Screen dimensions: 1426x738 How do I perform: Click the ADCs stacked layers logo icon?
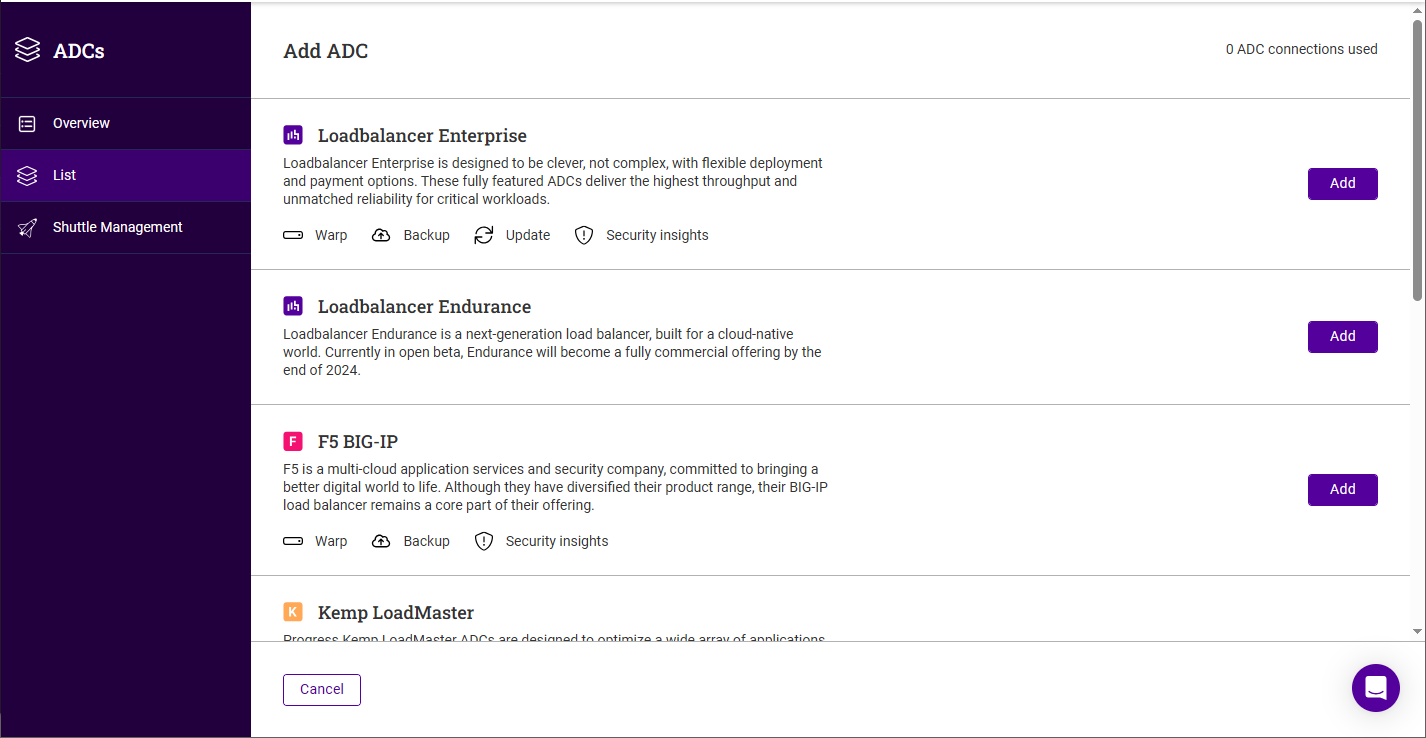point(28,50)
